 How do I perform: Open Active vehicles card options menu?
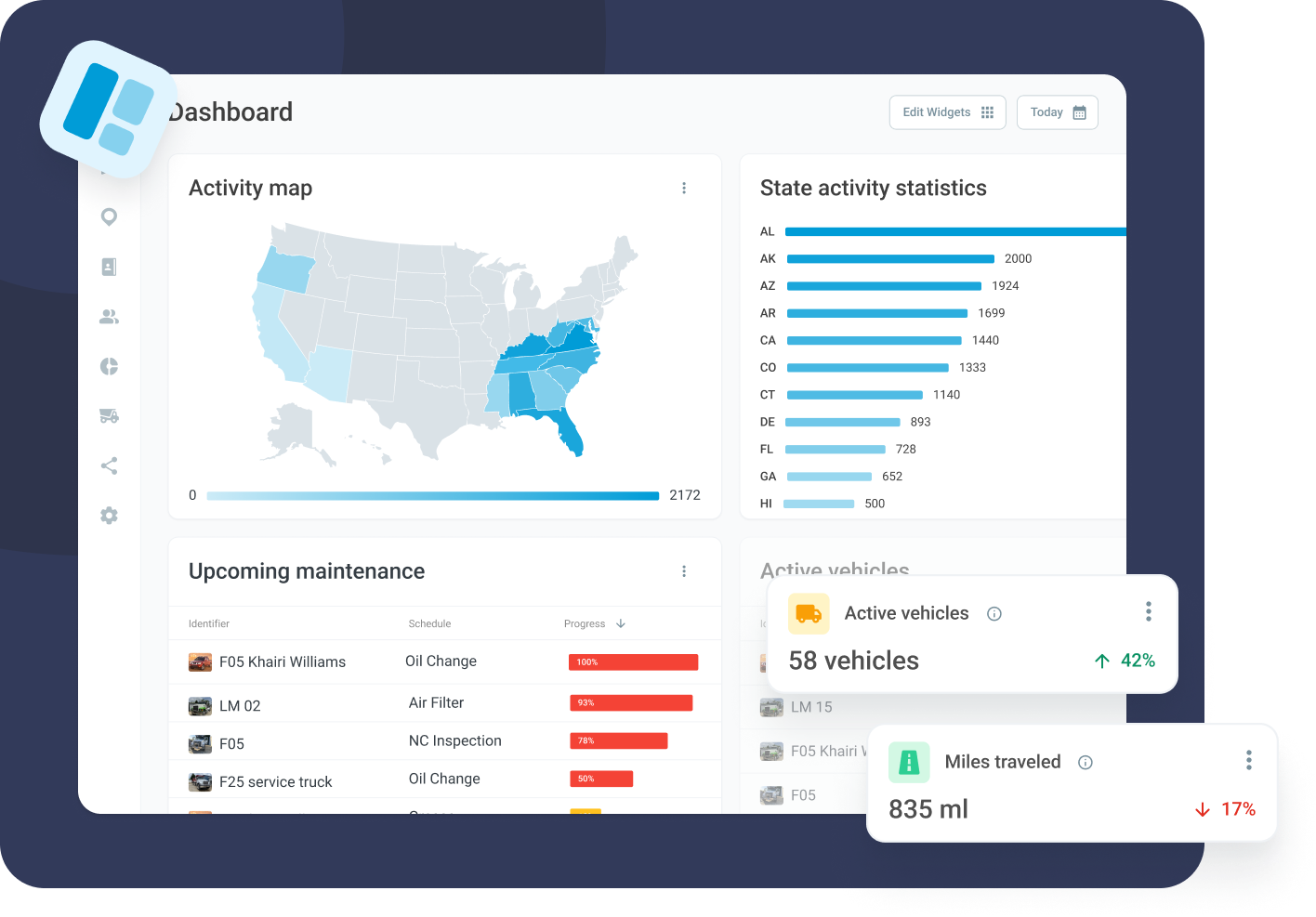[x=1149, y=611]
